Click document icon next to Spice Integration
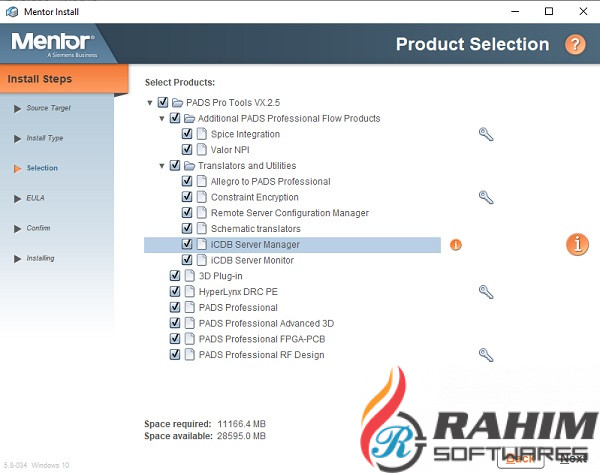600x473 pixels. 202,134
